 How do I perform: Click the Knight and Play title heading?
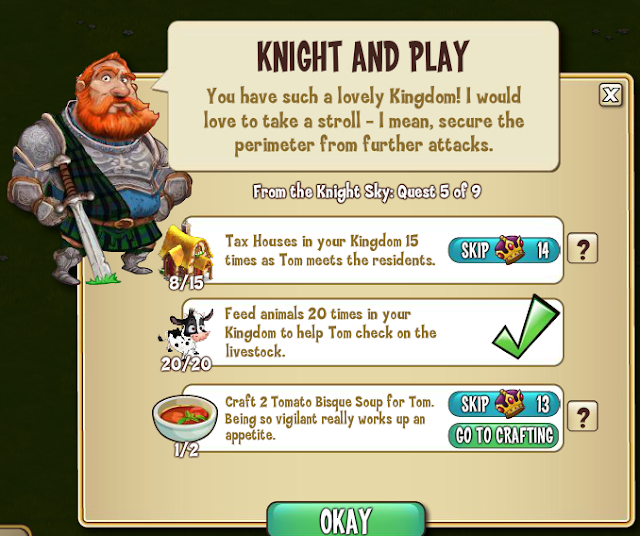(363, 56)
